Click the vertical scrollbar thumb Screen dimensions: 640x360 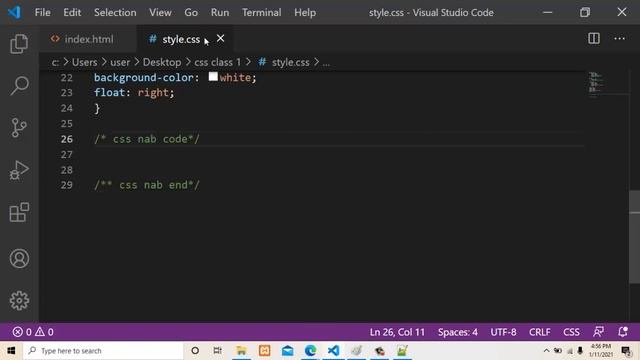[634, 236]
